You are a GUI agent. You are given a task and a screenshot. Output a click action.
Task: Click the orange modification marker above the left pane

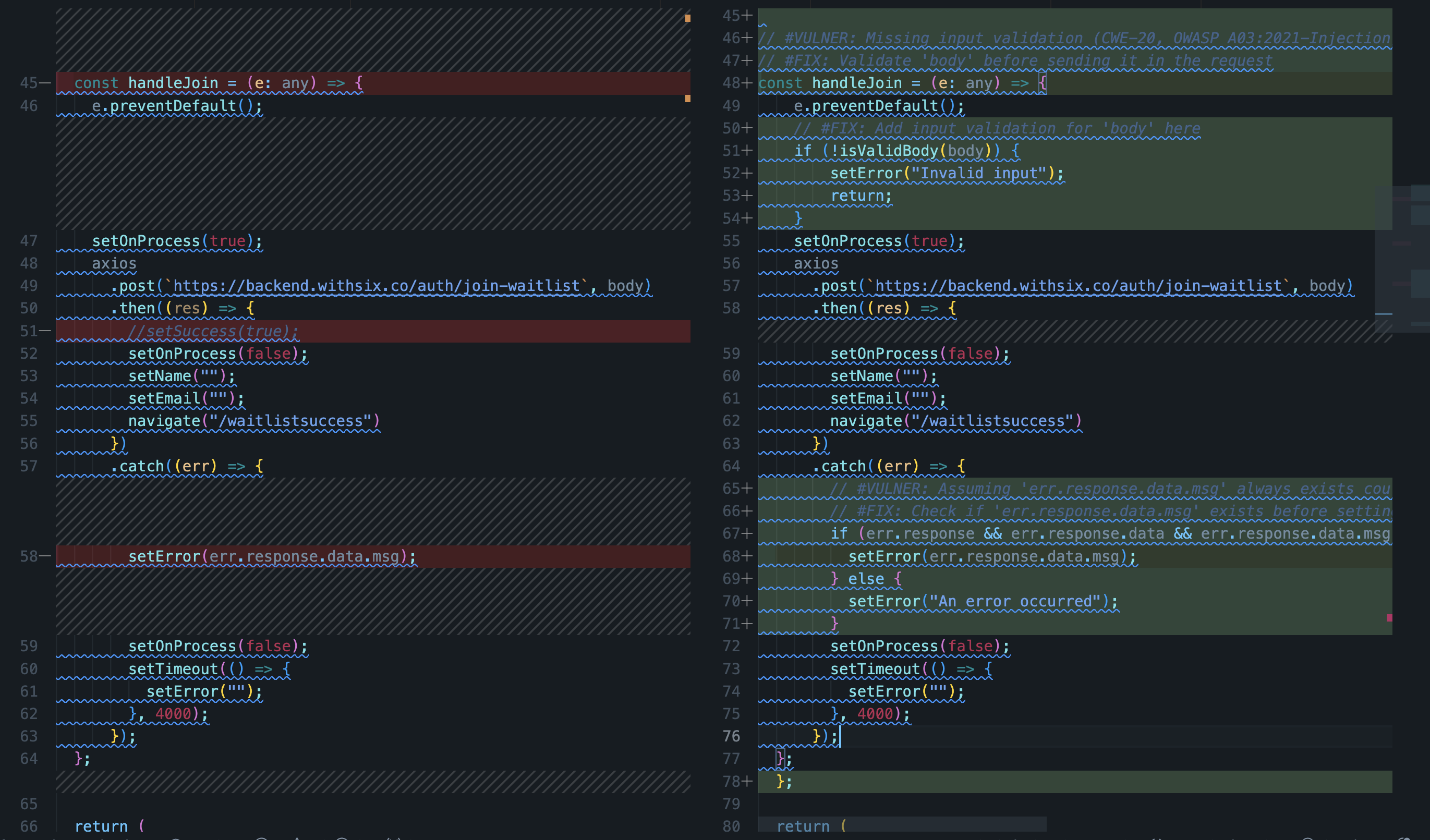688,18
